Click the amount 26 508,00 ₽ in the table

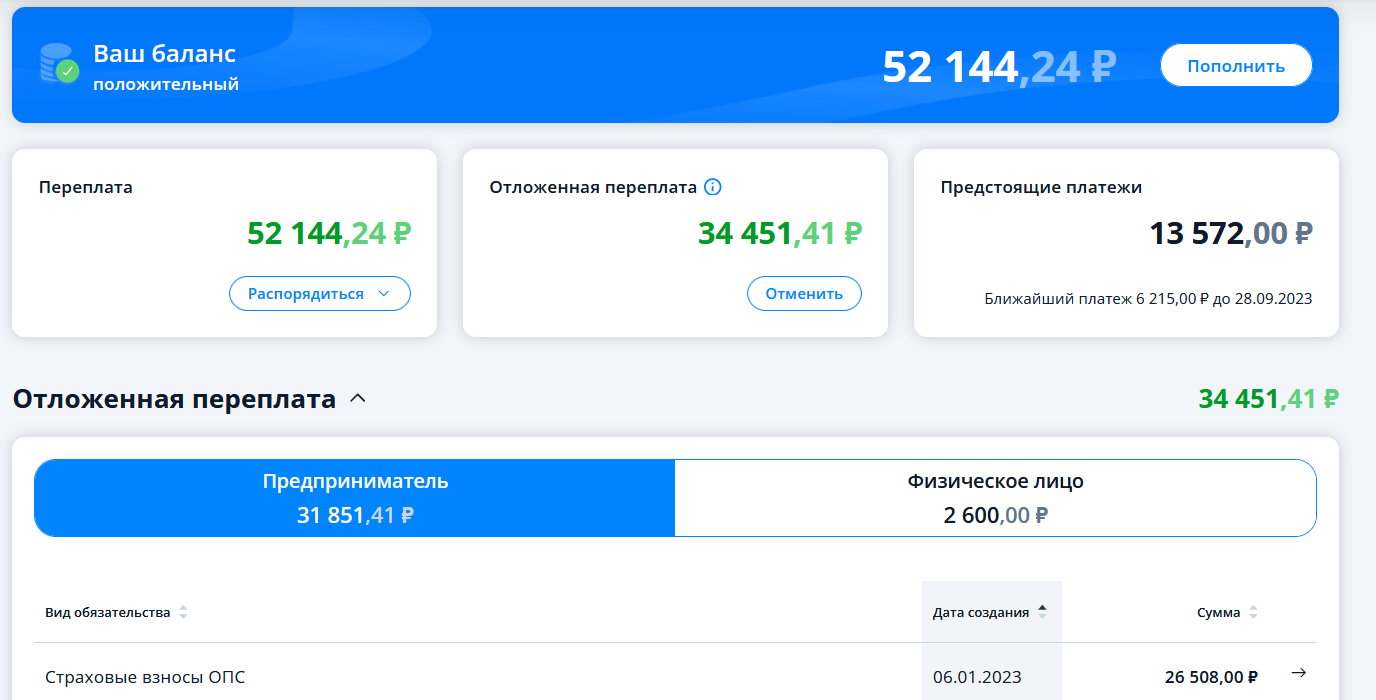point(1211,677)
